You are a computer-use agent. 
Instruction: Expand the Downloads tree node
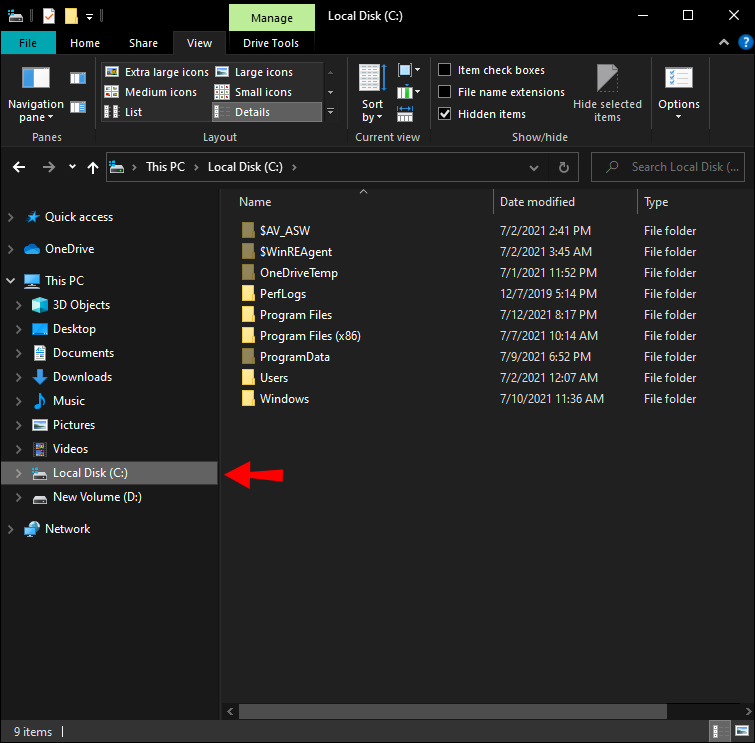click(18, 377)
